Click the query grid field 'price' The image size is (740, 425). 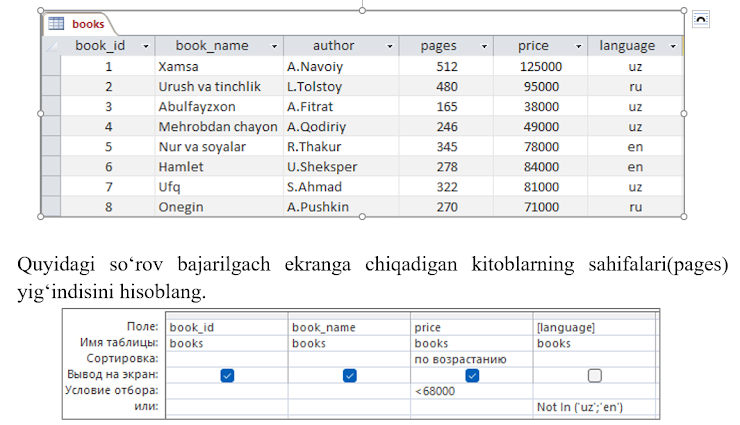pyautogui.click(x=471, y=327)
